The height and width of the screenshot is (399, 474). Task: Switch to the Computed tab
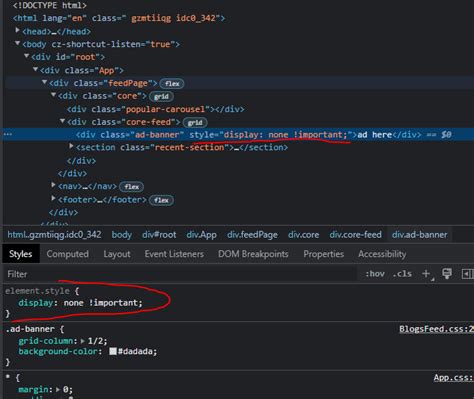coord(68,254)
